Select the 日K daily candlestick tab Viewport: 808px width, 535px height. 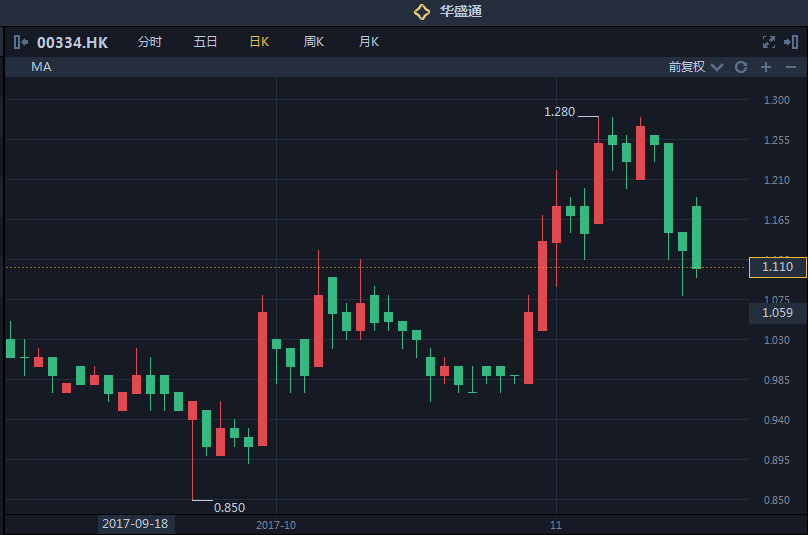click(x=259, y=42)
